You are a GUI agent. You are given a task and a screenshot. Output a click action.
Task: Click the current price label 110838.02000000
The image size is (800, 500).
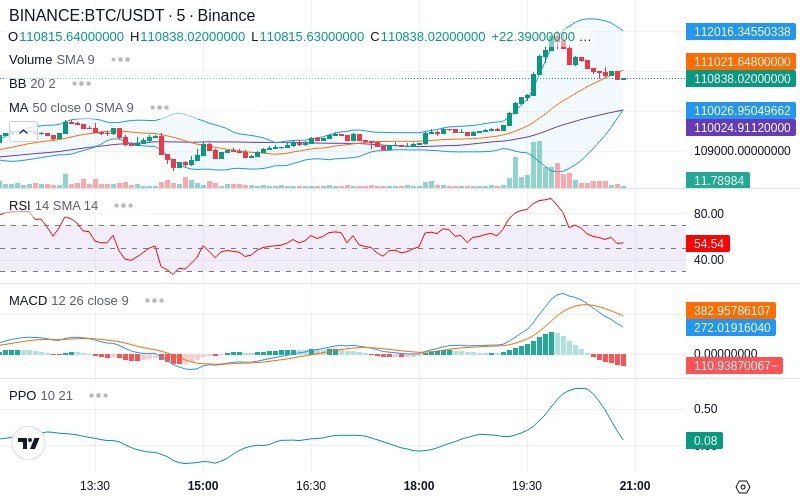(741, 79)
